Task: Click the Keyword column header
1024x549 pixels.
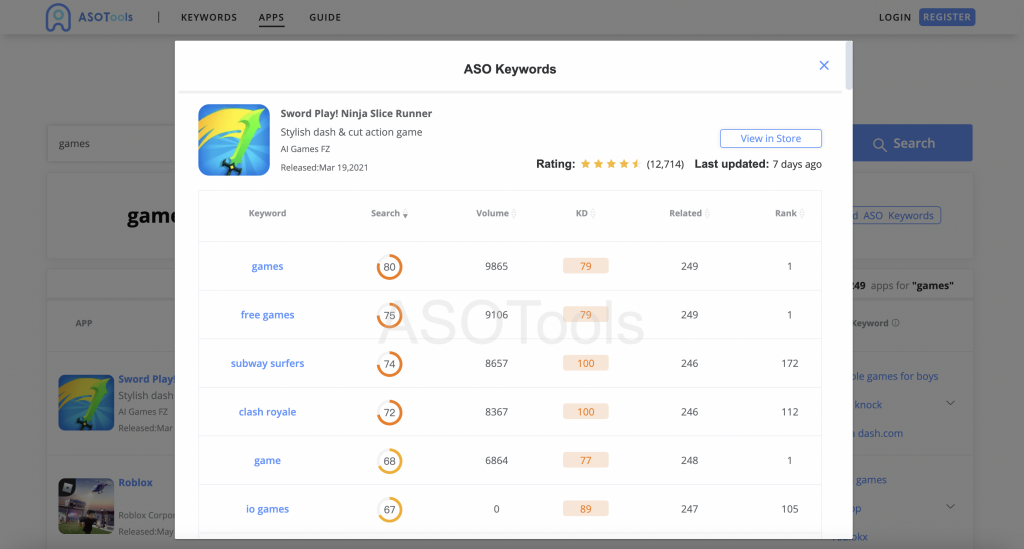Action: pyautogui.click(x=267, y=213)
